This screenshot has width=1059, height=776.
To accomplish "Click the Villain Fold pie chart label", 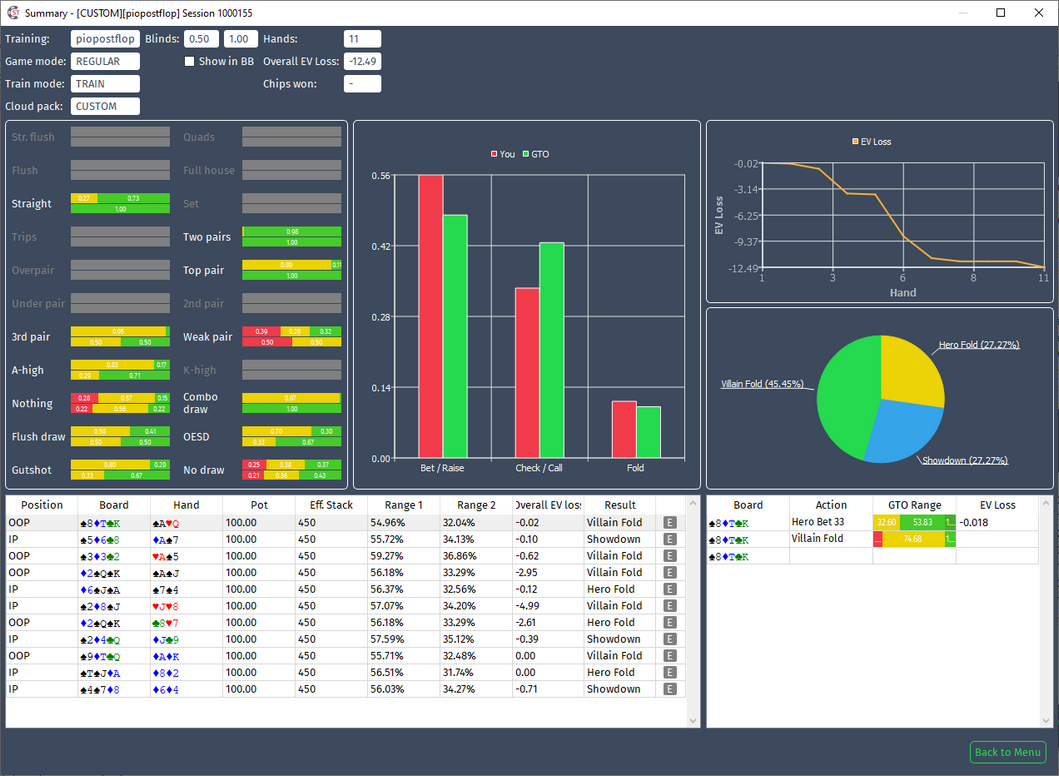I will (x=762, y=384).
